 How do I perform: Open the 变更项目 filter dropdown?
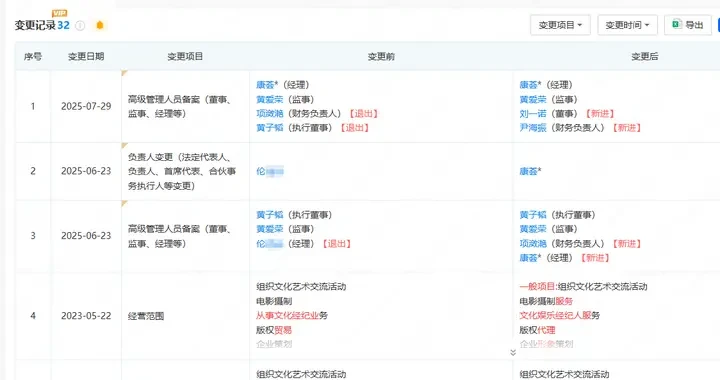click(560, 25)
